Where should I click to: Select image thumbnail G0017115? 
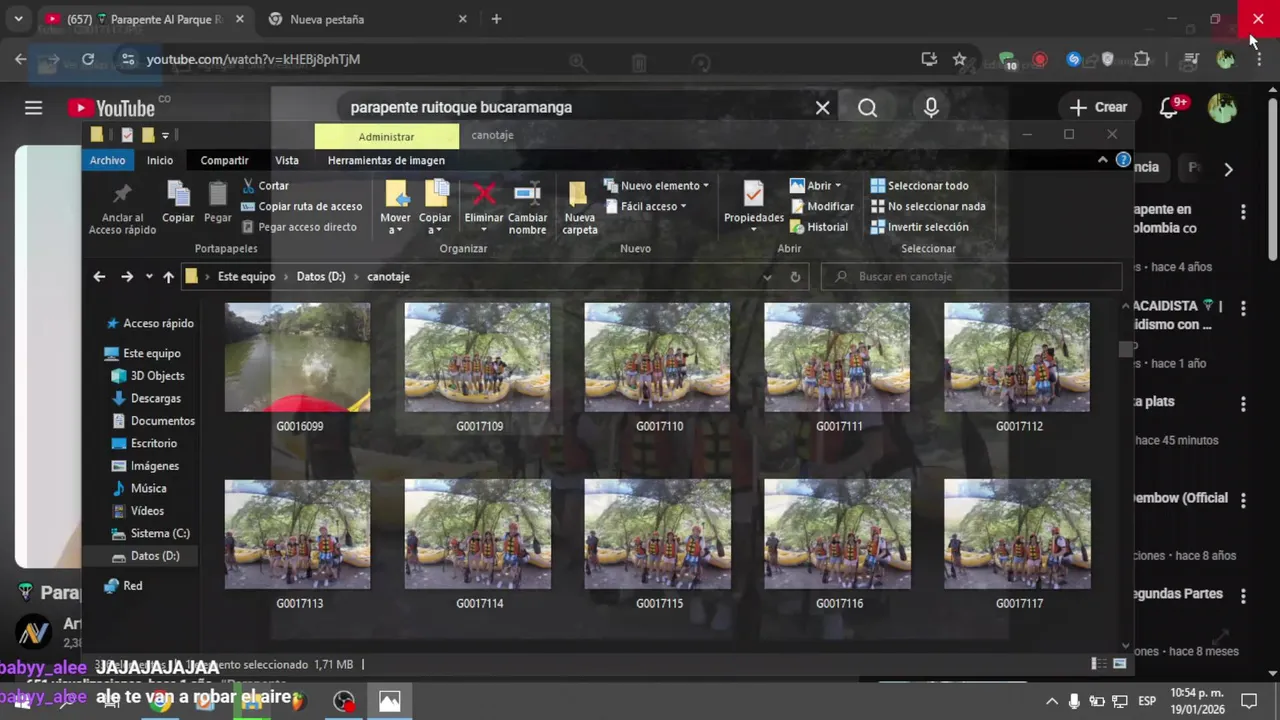click(x=657, y=534)
